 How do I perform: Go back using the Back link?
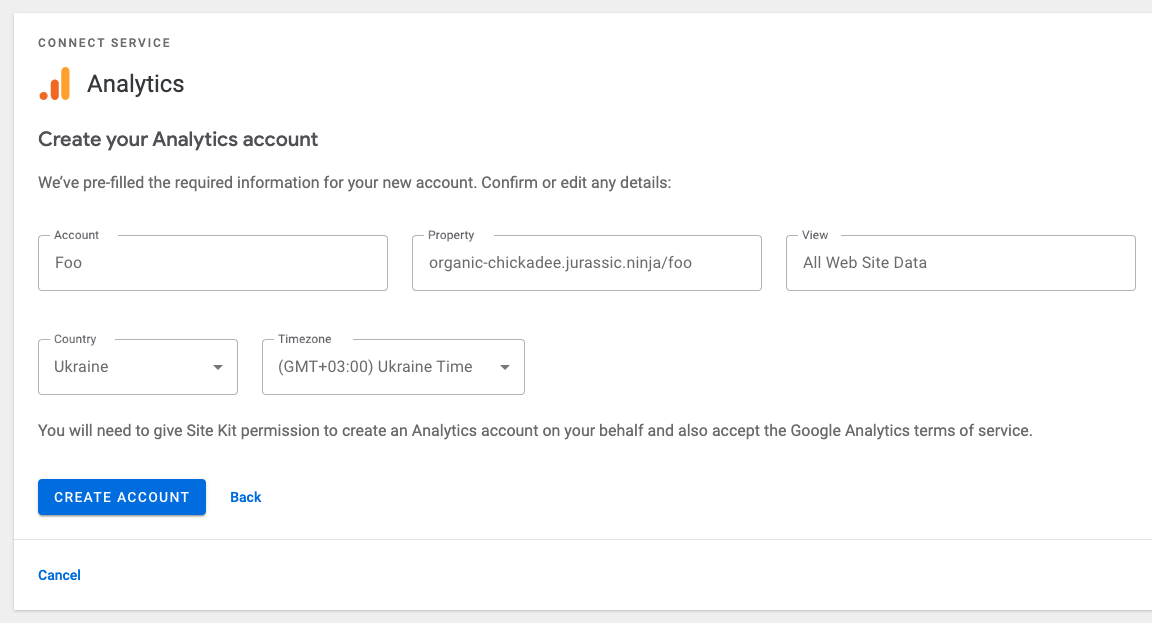(245, 497)
